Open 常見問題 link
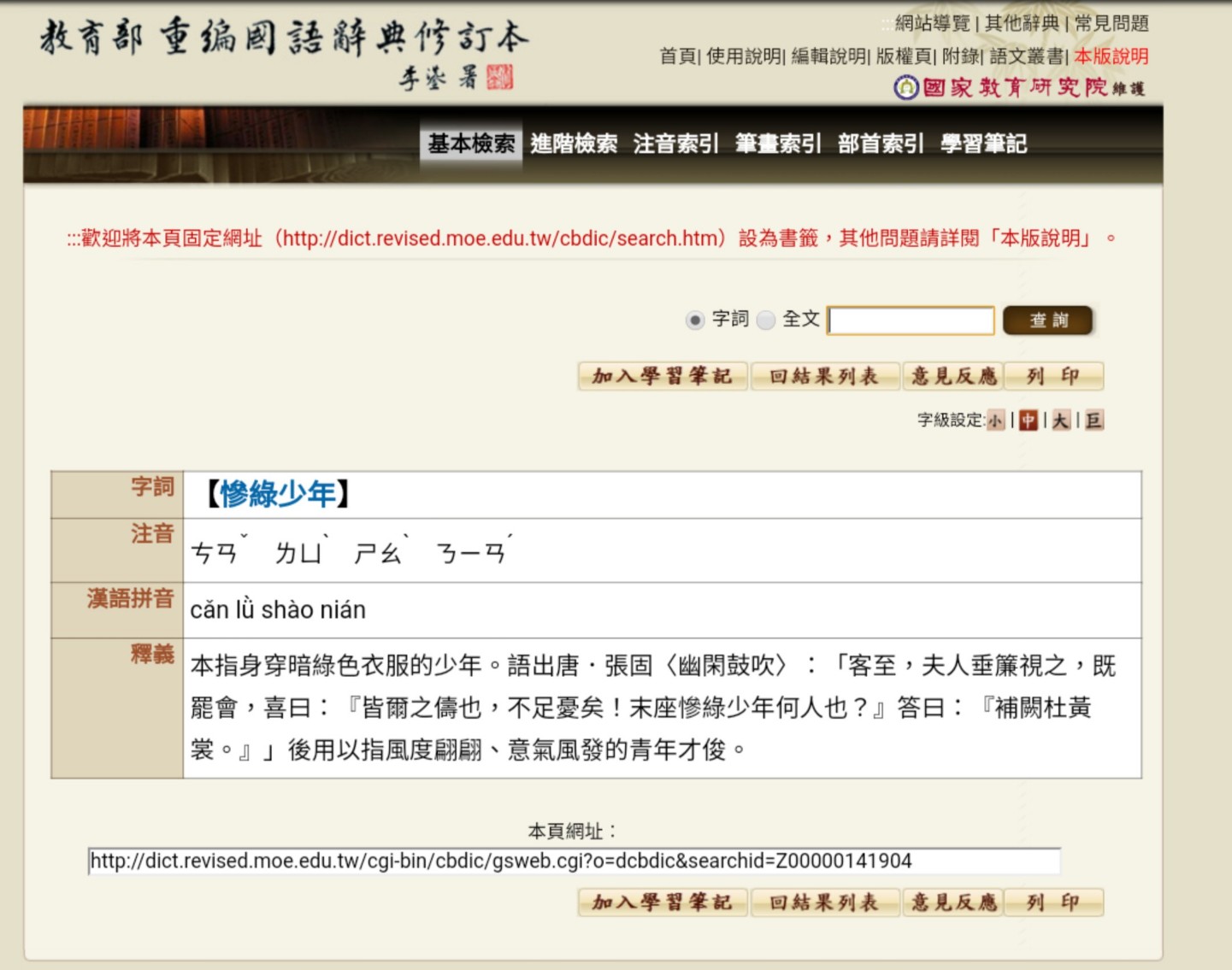This screenshot has height=970, width=1232. point(1111,23)
